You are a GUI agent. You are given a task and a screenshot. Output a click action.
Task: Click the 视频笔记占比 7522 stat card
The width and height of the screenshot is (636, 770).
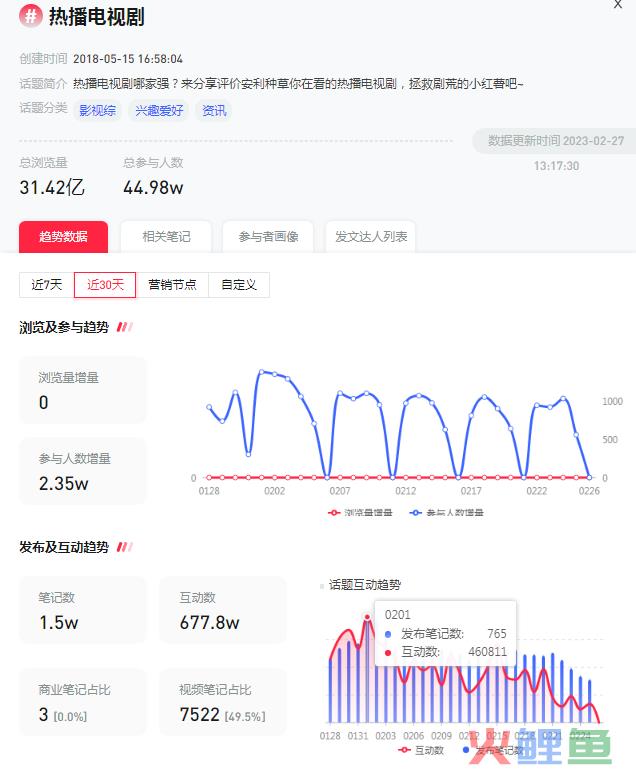pyautogui.click(x=223, y=702)
